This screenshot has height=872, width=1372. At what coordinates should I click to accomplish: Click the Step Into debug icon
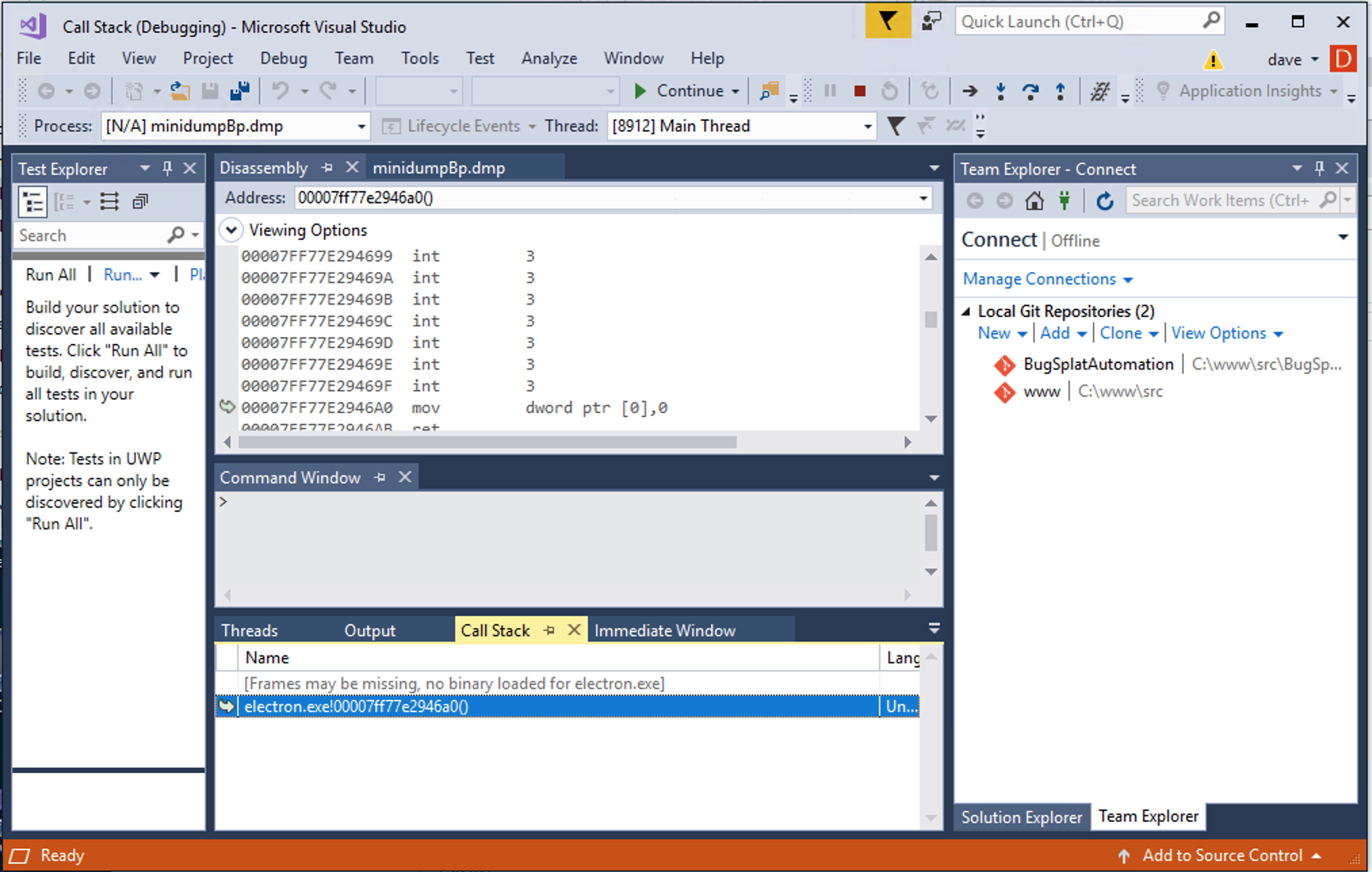coord(1000,91)
